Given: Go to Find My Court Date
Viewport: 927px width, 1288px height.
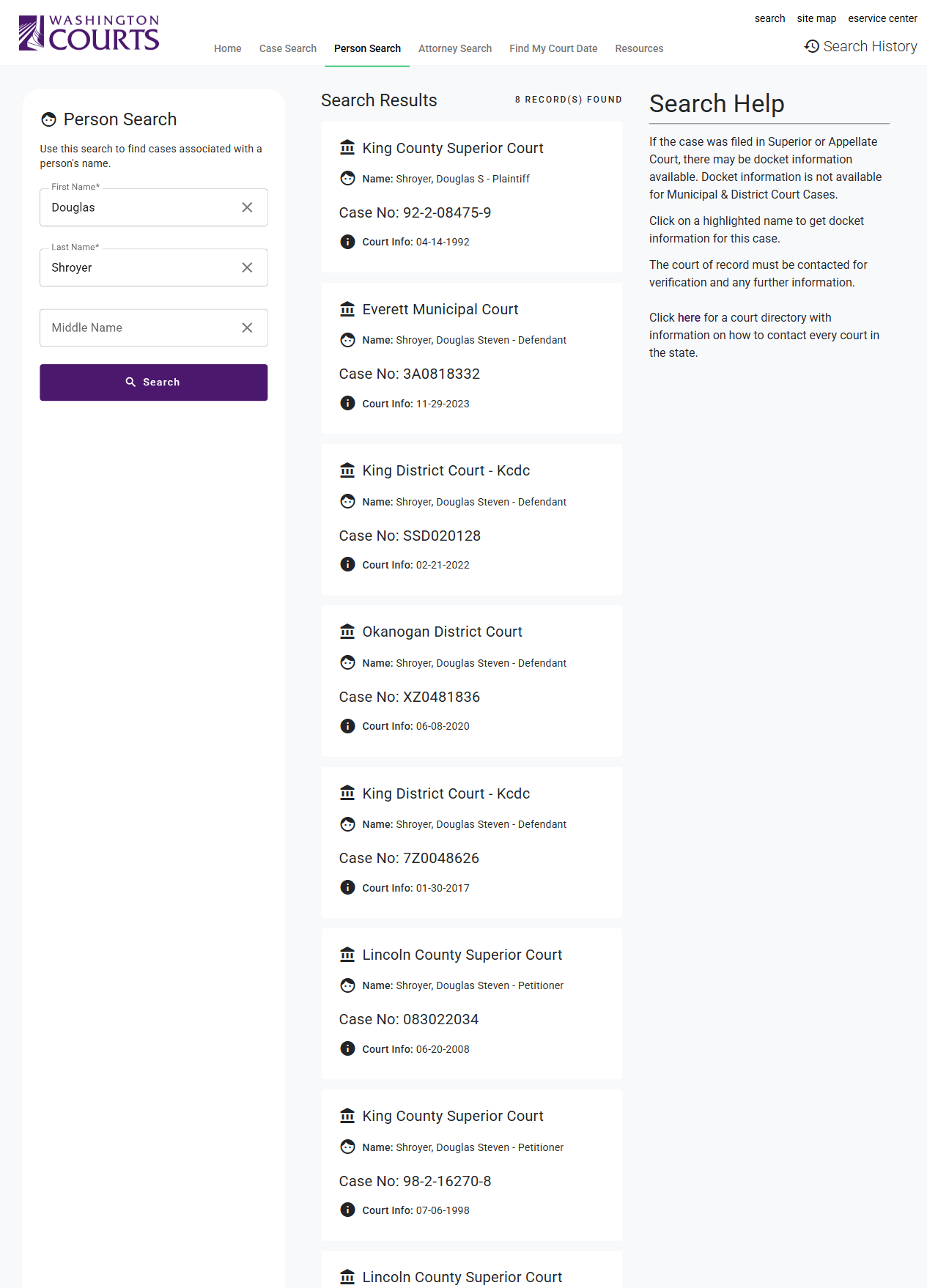Looking at the screenshot, I should pos(553,48).
